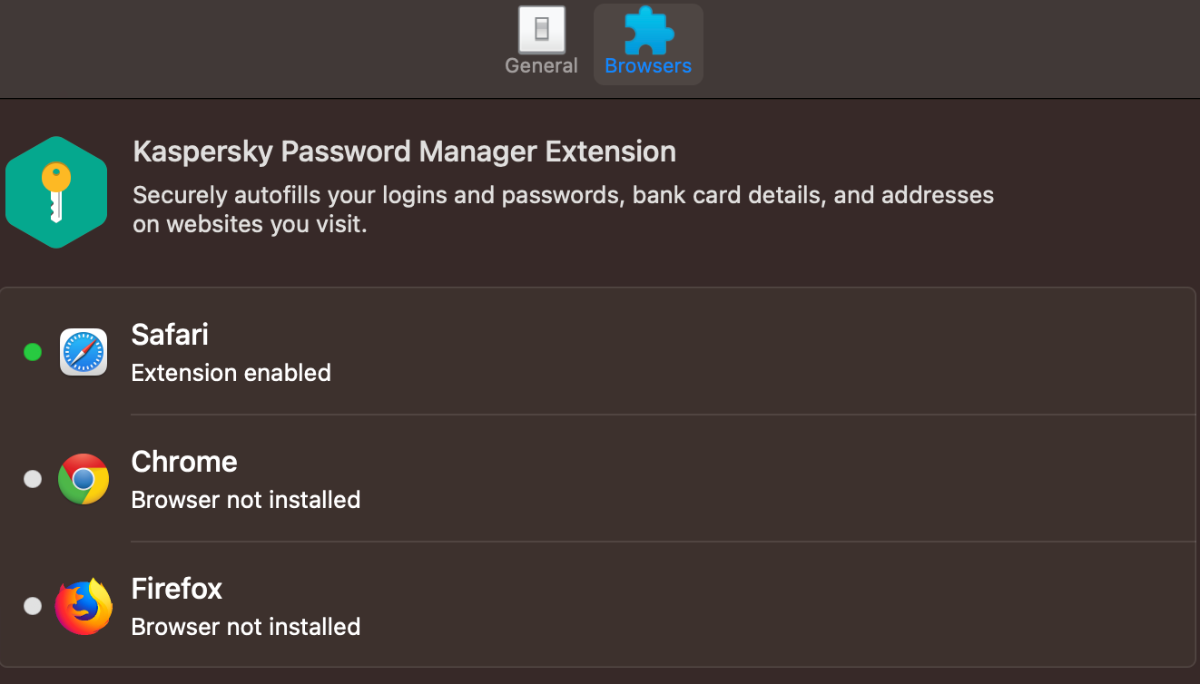Click the Kaspersky Password Manager Extension heading
Image resolution: width=1200 pixels, height=684 pixels.
404,152
